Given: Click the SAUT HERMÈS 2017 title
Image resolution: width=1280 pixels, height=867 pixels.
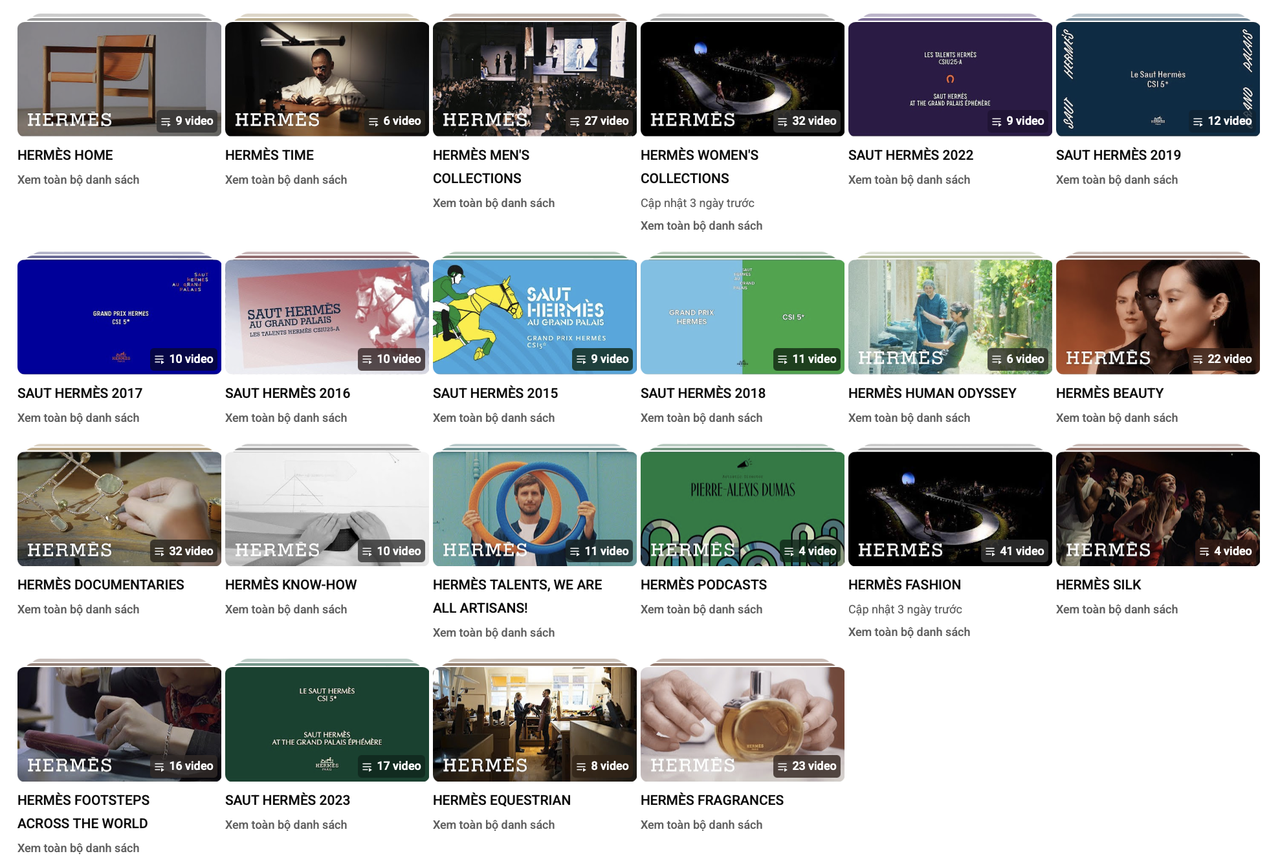Looking at the screenshot, I should pos(80,393).
